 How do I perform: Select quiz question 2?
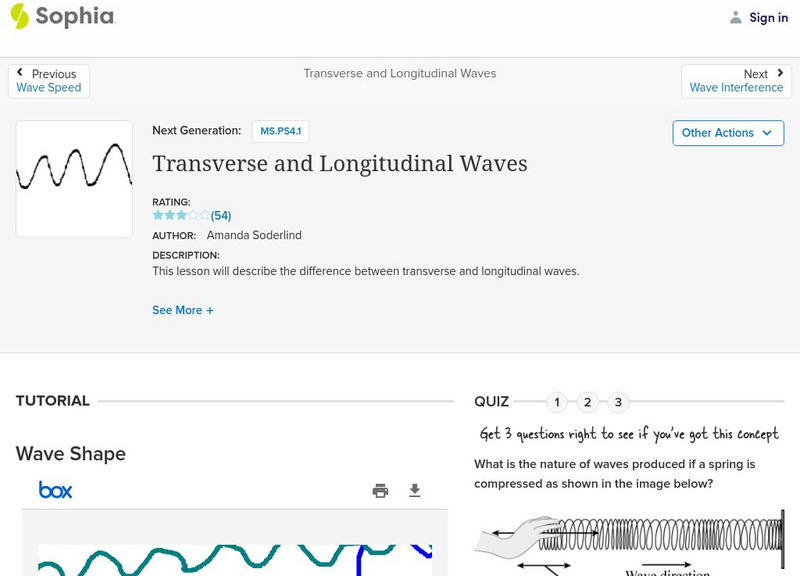588,402
